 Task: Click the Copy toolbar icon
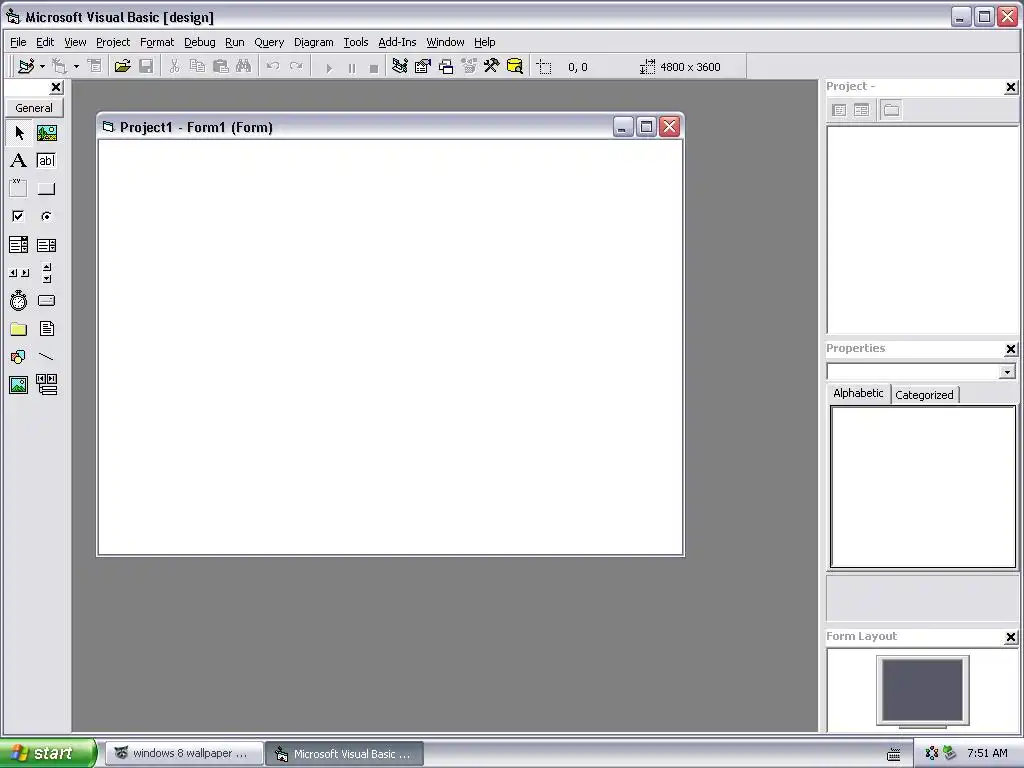coord(197,67)
